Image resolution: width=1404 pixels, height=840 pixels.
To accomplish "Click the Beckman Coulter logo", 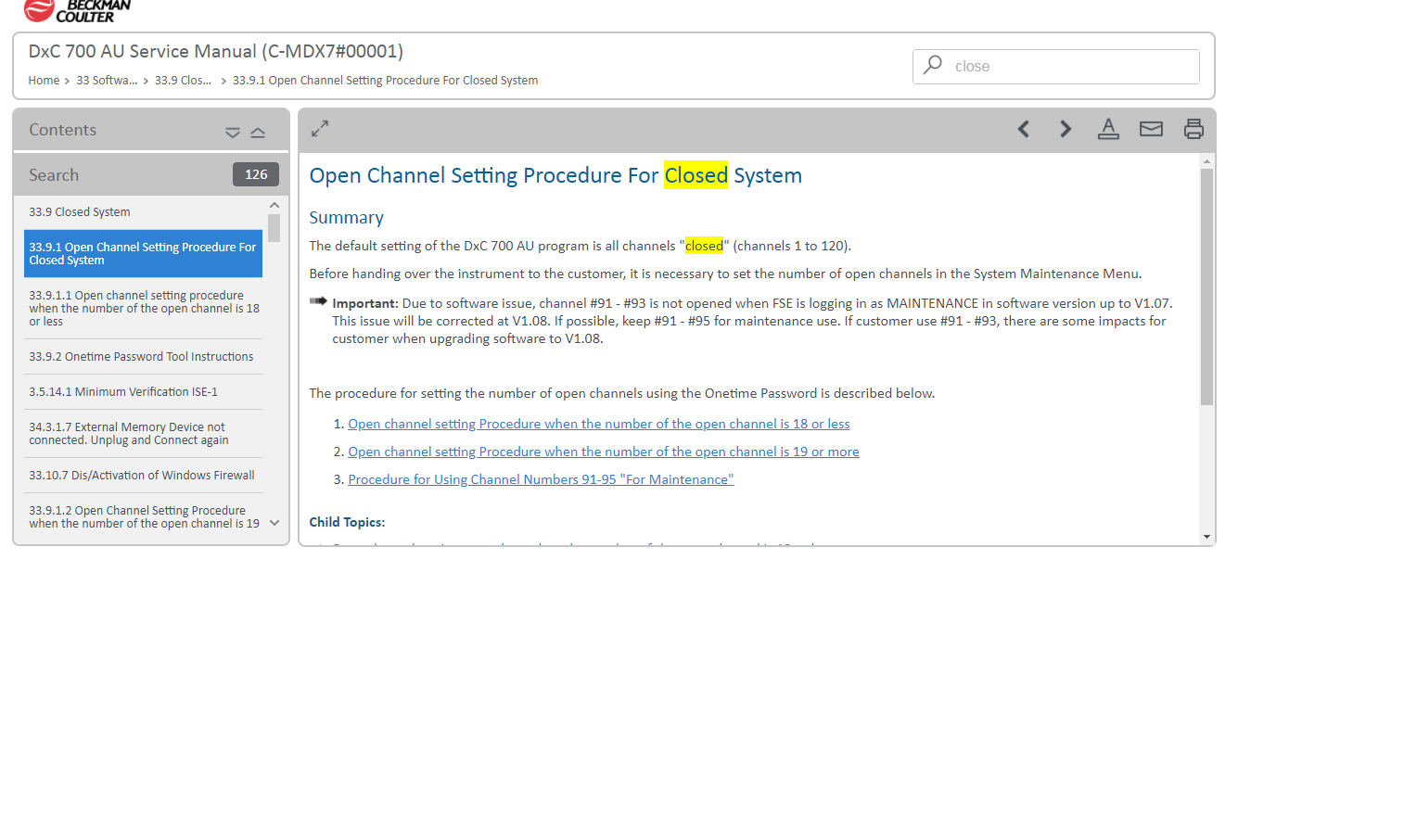I will (78, 11).
